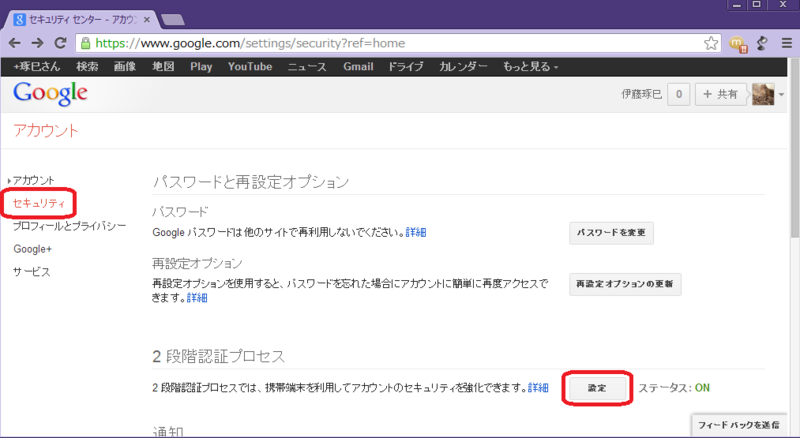Click the 再設定オプションの更新 button
This screenshot has height=438, width=800.
[x=625, y=284]
